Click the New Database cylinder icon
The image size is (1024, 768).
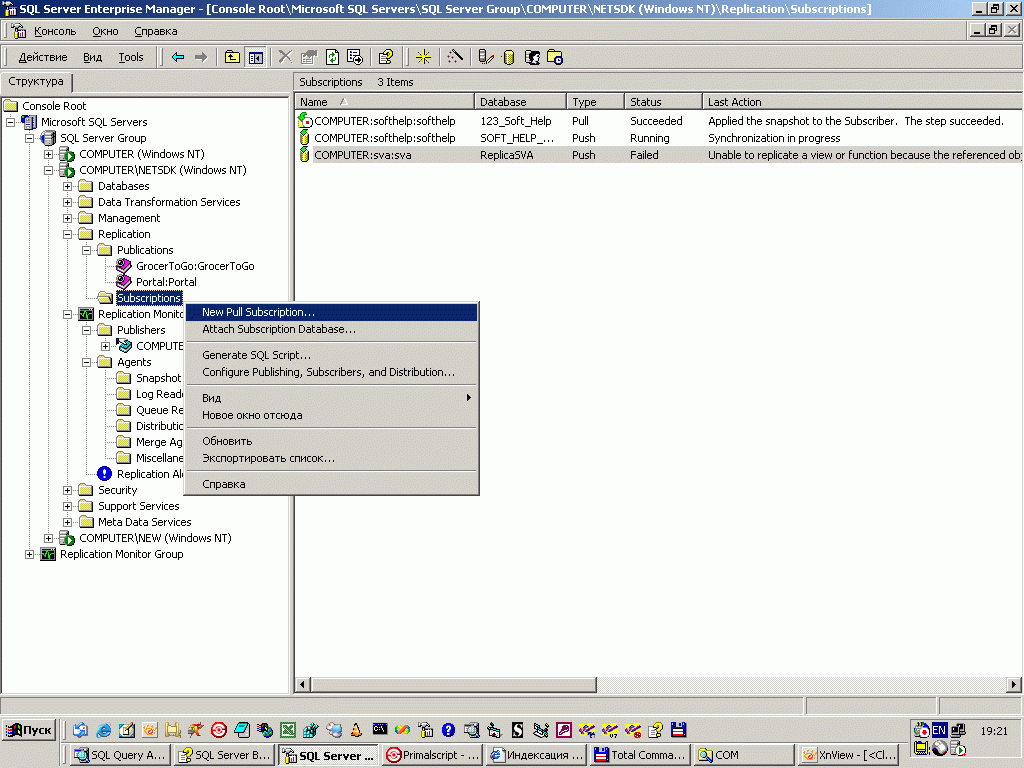(509, 57)
